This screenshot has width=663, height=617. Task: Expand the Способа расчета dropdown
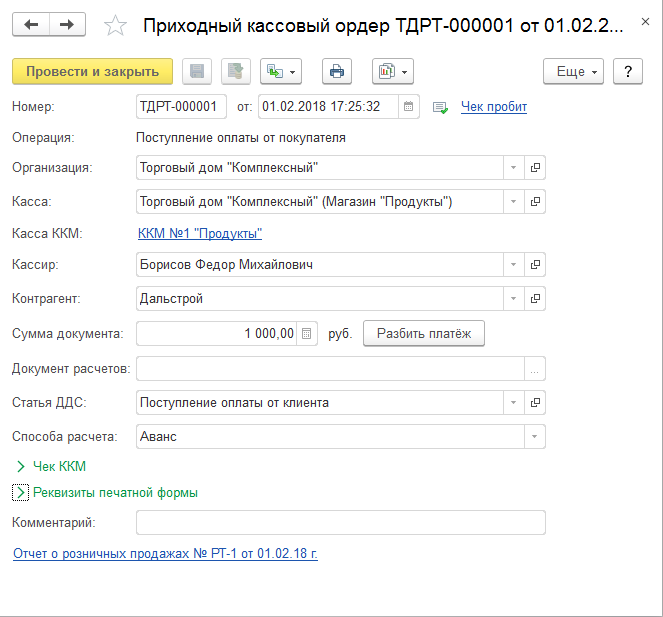click(x=535, y=437)
